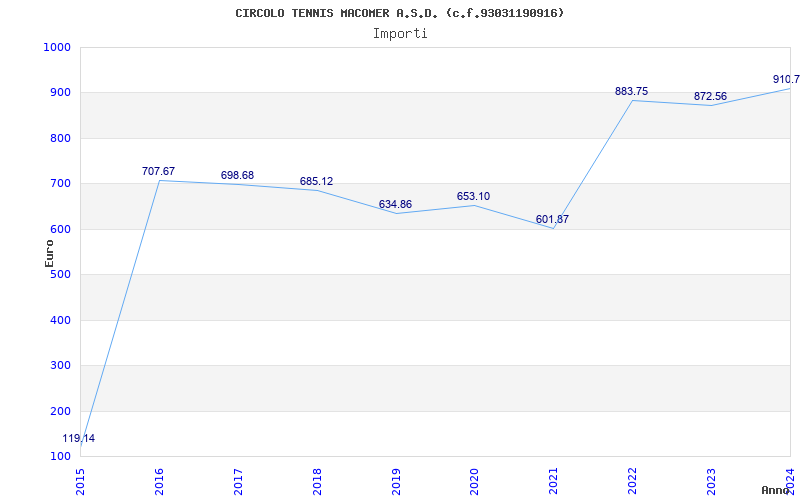This screenshot has height=500, width=800.
Task: Click the 800 y-axis tick label
Action: tap(60, 138)
